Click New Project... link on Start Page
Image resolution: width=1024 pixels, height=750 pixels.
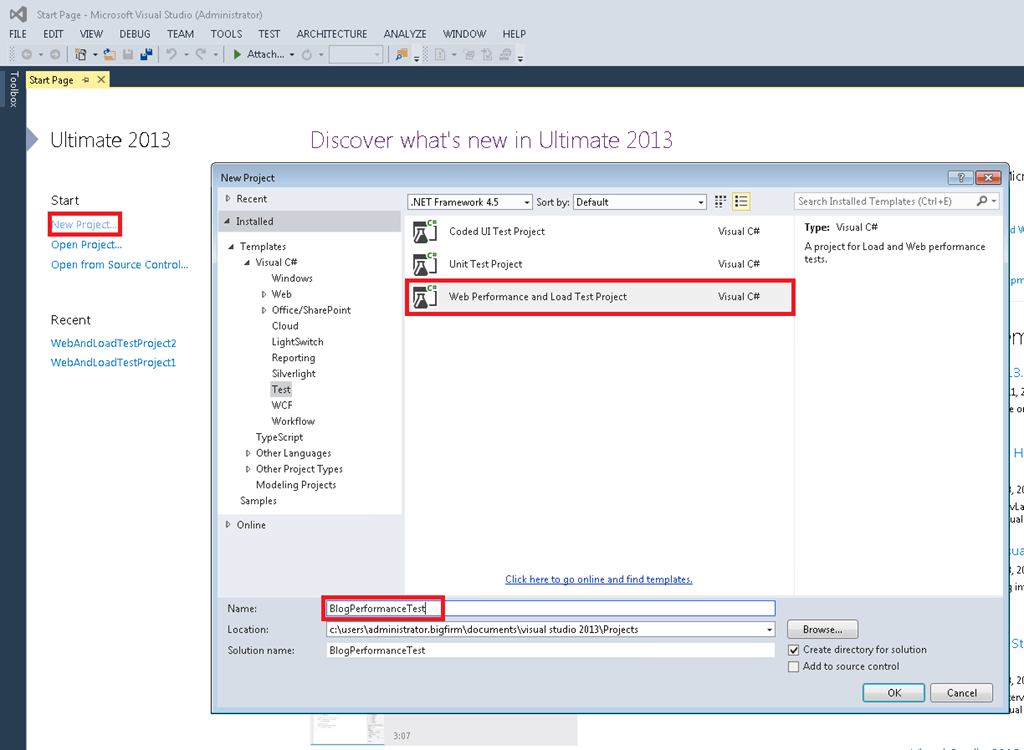[84, 225]
